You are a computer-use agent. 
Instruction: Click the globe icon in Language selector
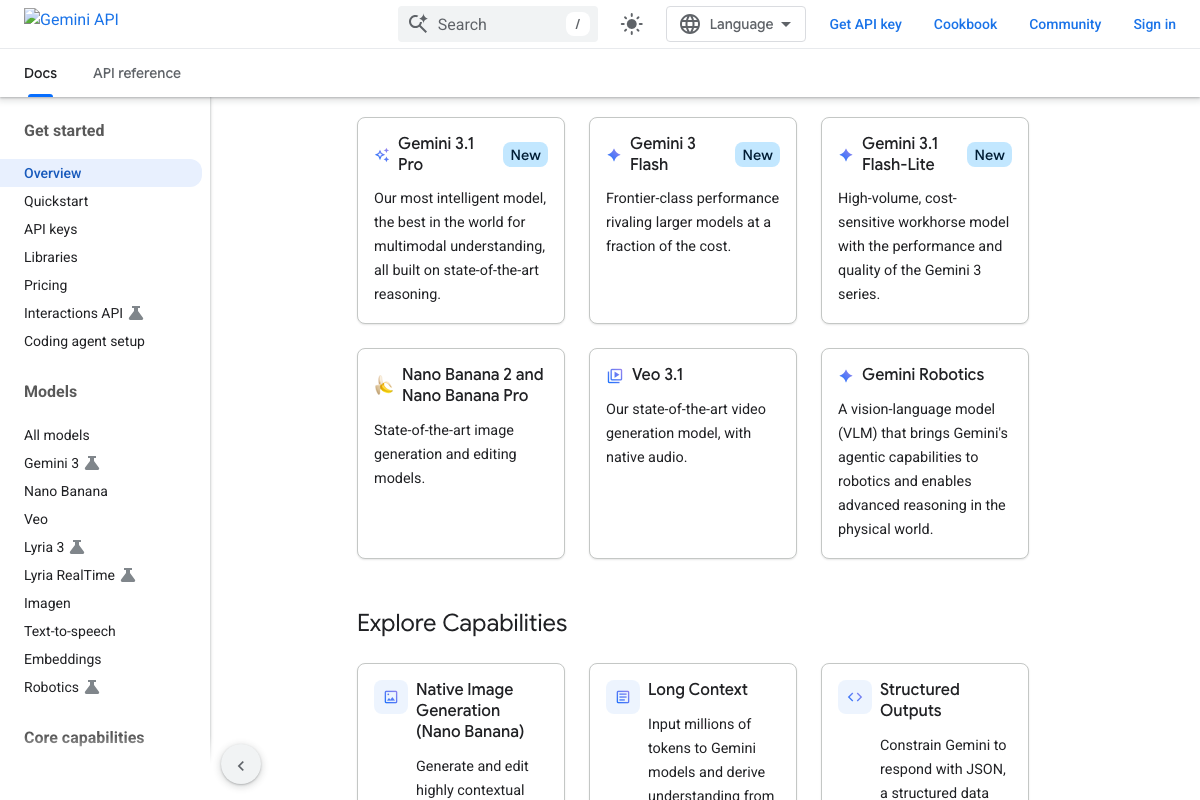(x=690, y=24)
